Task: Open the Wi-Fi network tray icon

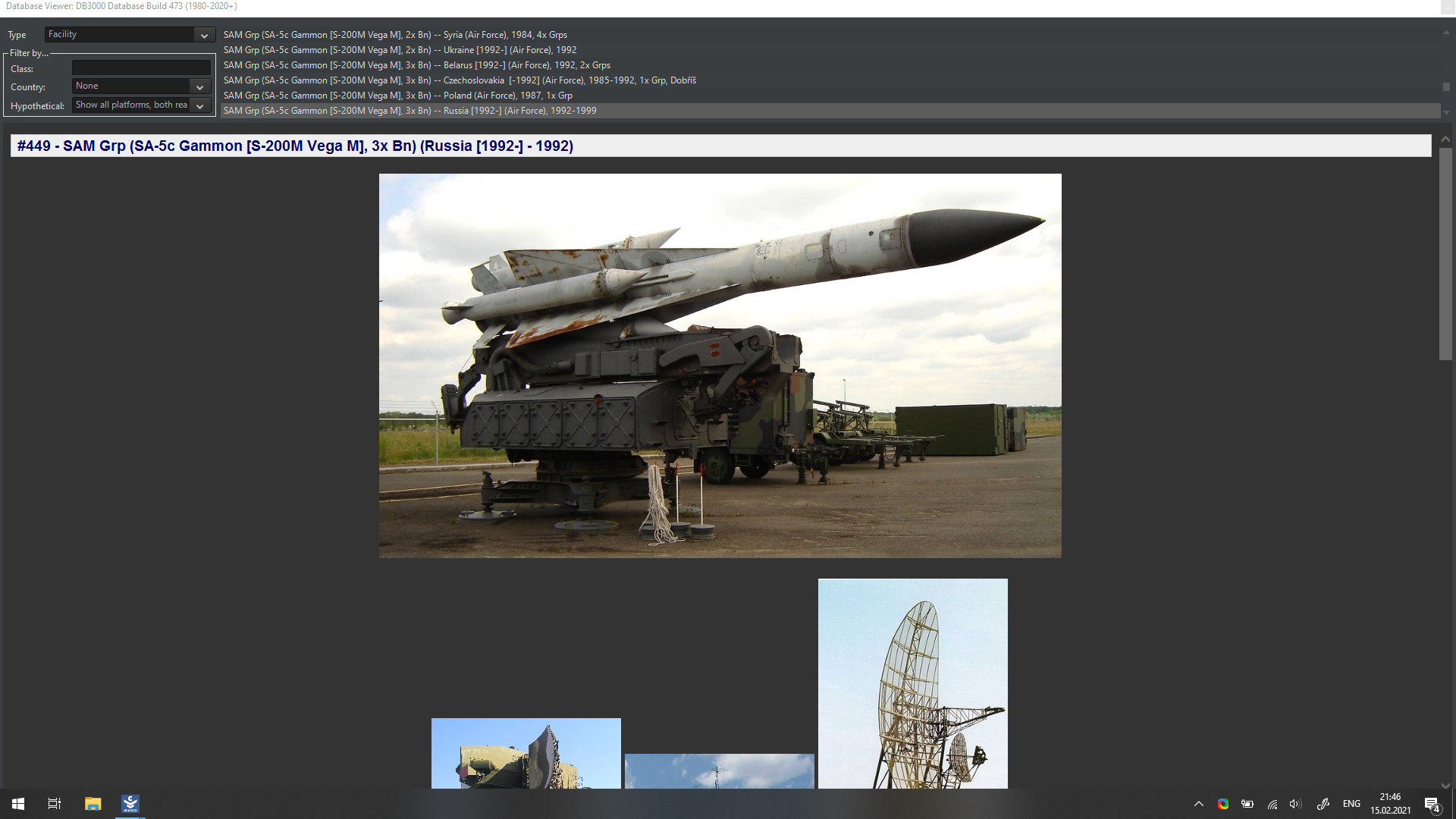Action: pos(1272,804)
